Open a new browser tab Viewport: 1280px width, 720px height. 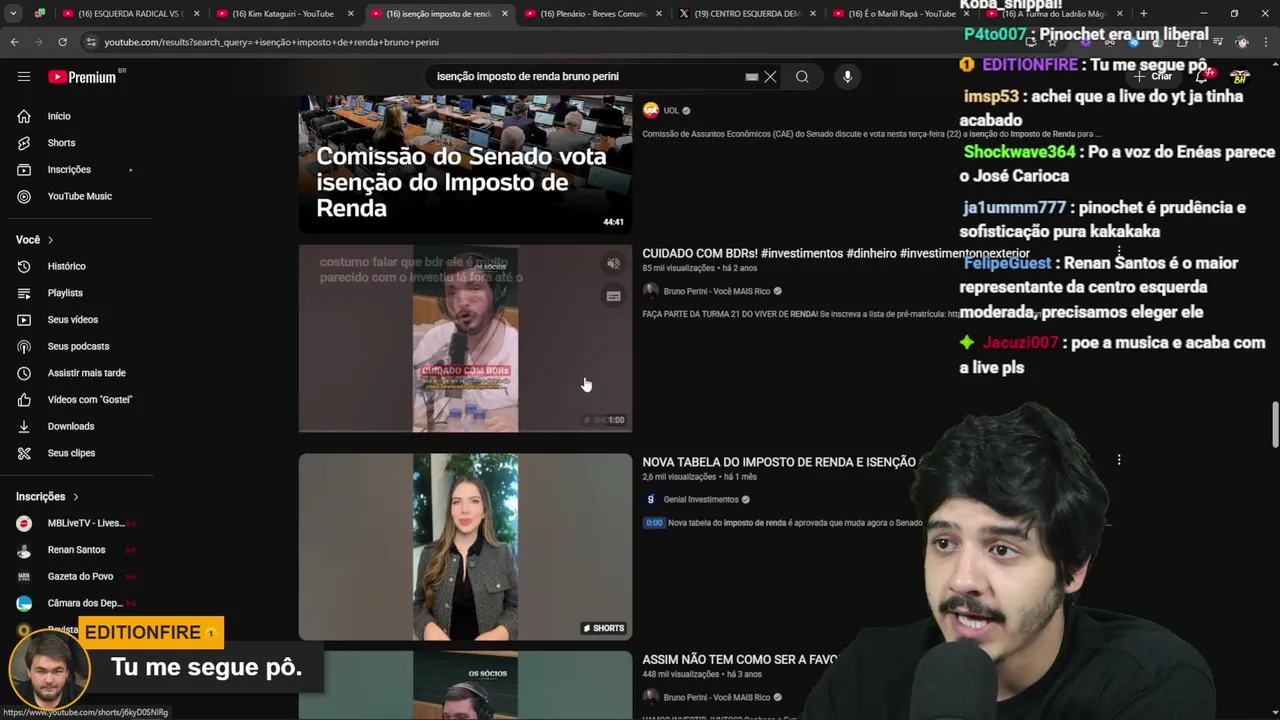[x=1143, y=14]
